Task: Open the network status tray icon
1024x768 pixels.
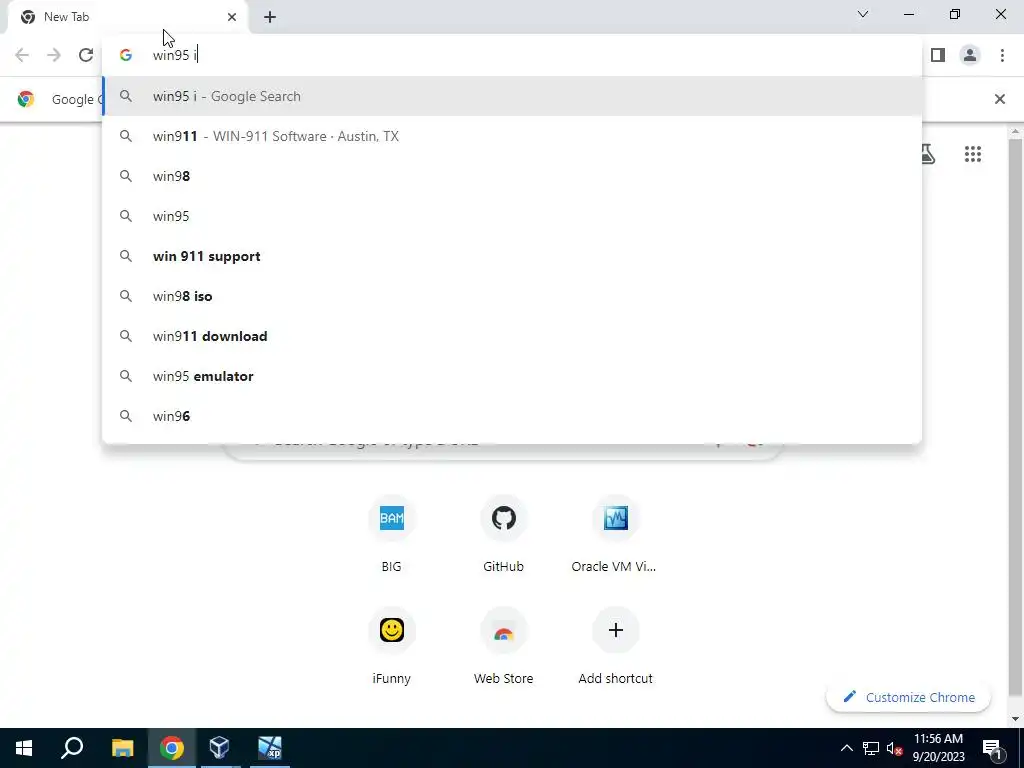Action: (871, 748)
